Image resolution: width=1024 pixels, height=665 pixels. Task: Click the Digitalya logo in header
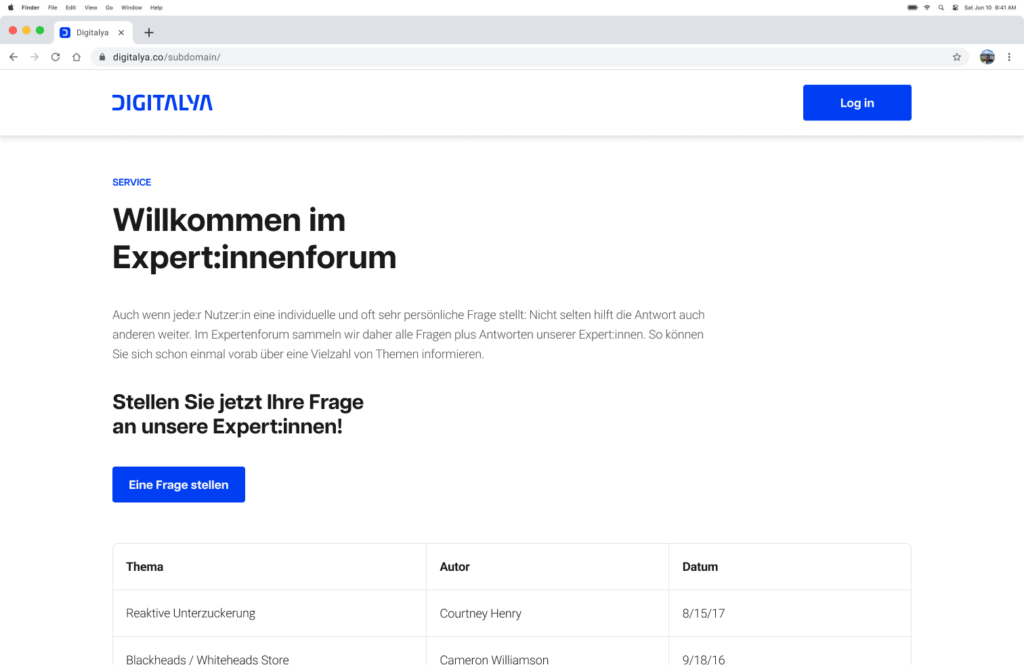tap(162, 102)
